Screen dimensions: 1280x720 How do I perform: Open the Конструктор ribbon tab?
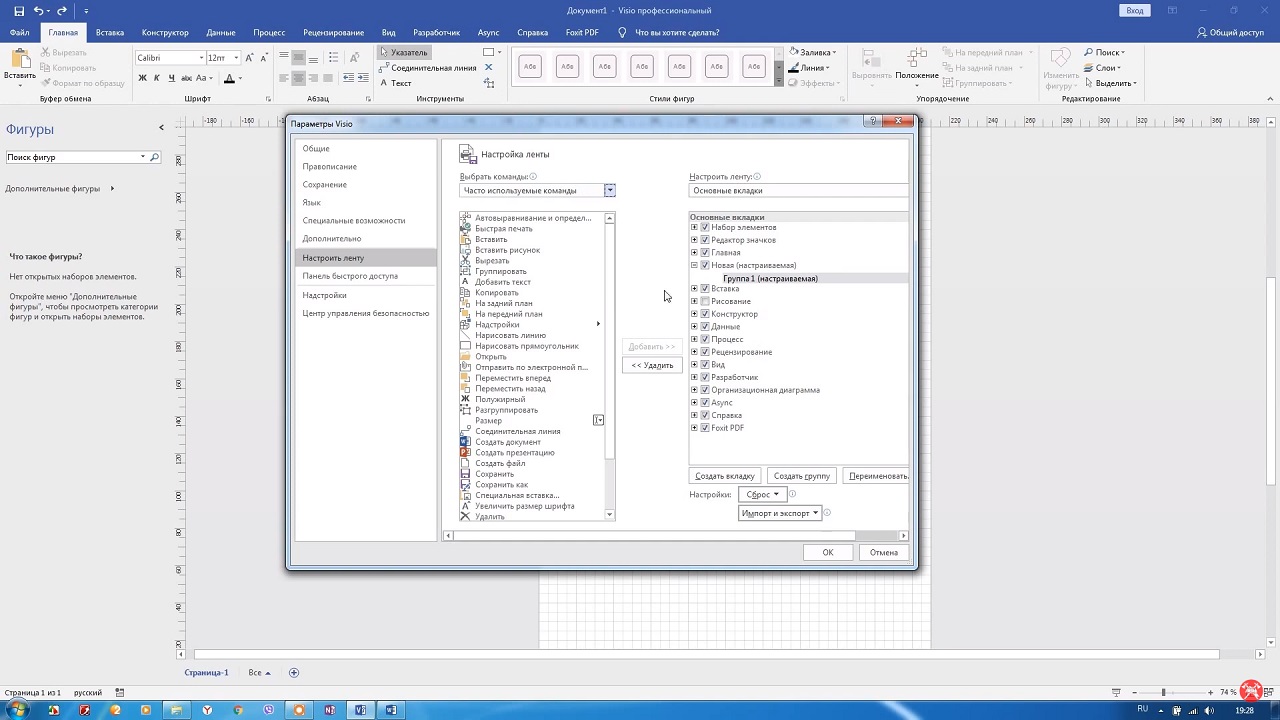pyautogui.click(x=165, y=32)
